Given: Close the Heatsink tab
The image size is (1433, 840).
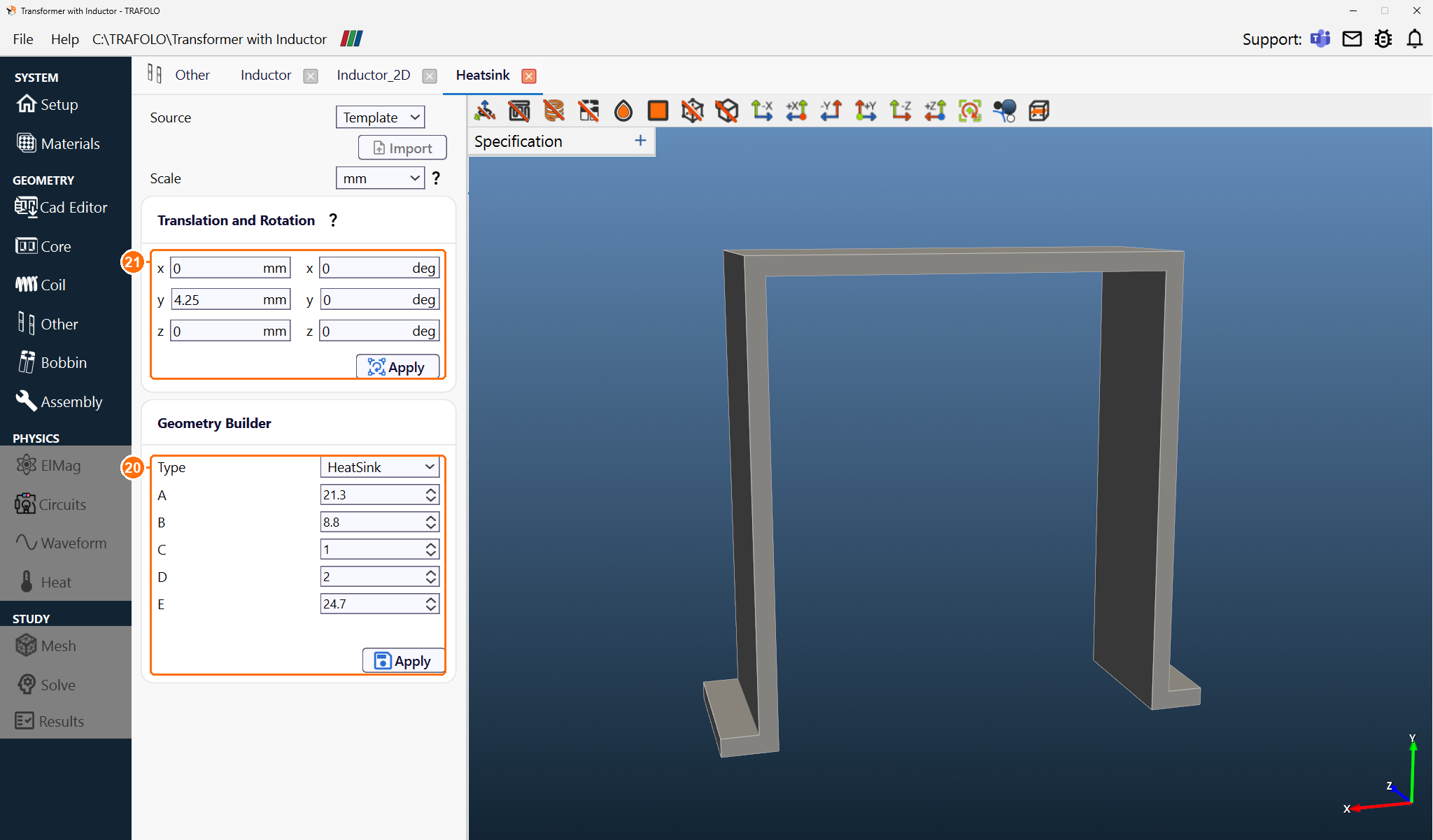Looking at the screenshot, I should [x=529, y=76].
